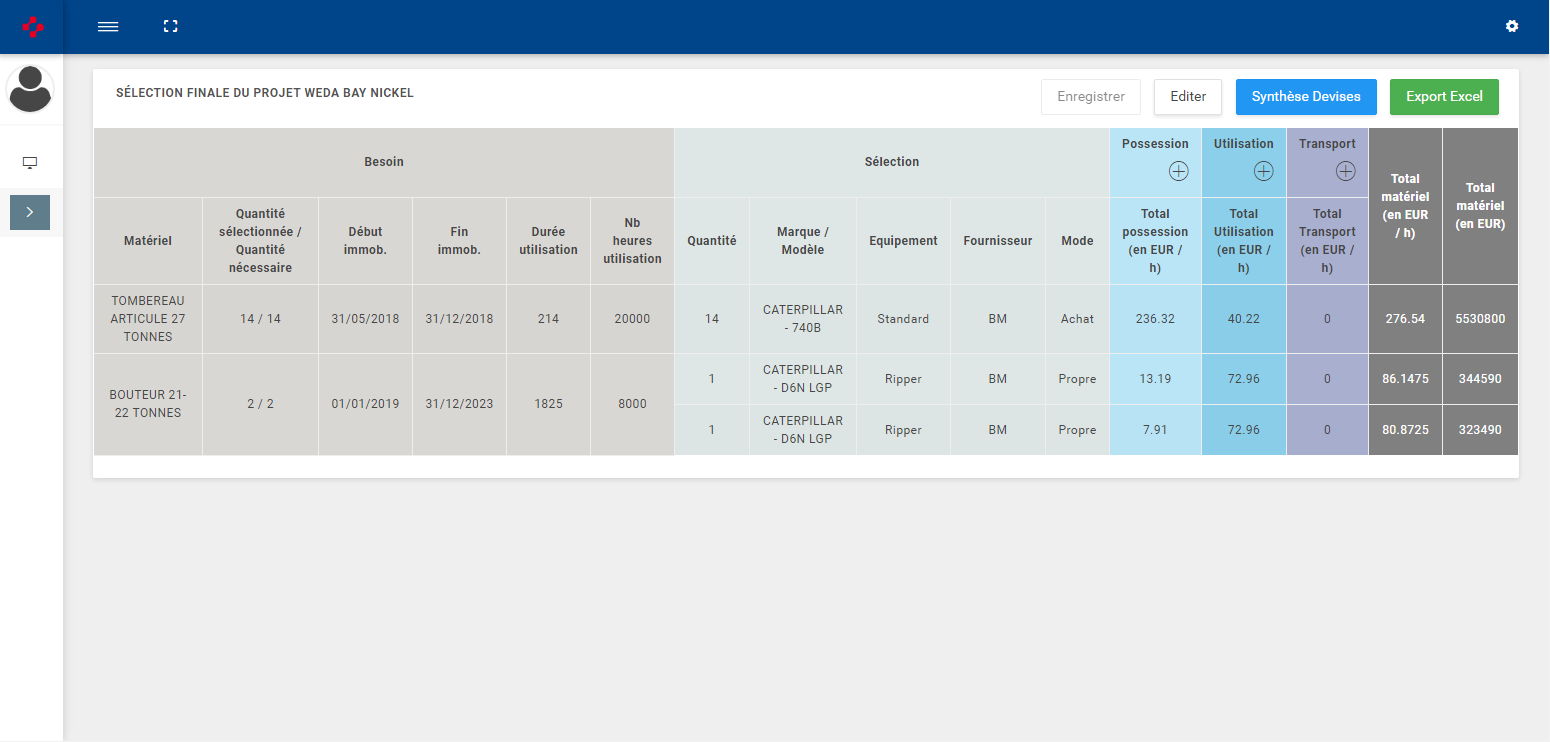This screenshot has height=742, width=1550.
Task: Select the monitor icon in sidebar
Action: pos(30,163)
